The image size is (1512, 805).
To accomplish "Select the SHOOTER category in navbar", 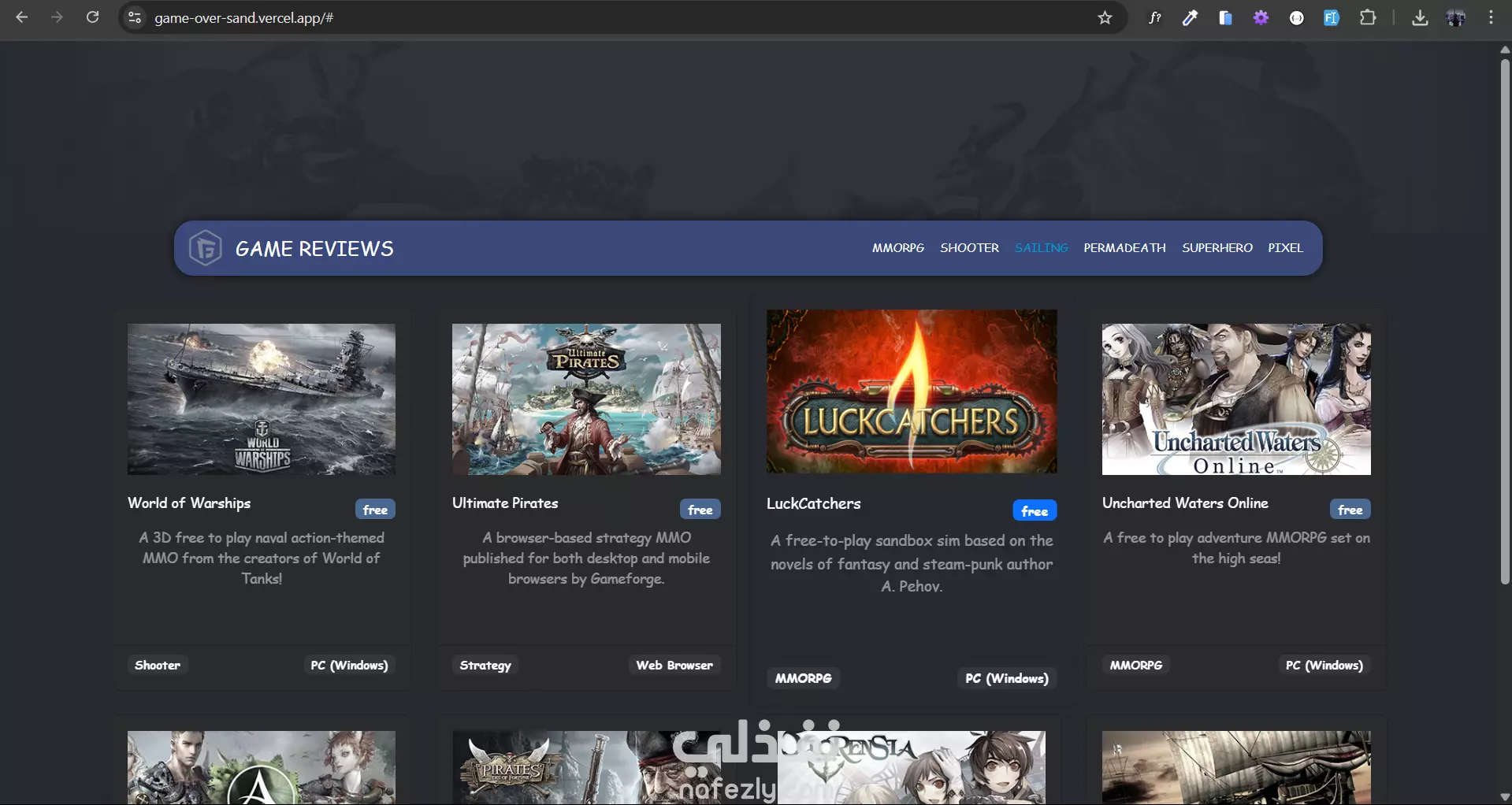I will (969, 247).
